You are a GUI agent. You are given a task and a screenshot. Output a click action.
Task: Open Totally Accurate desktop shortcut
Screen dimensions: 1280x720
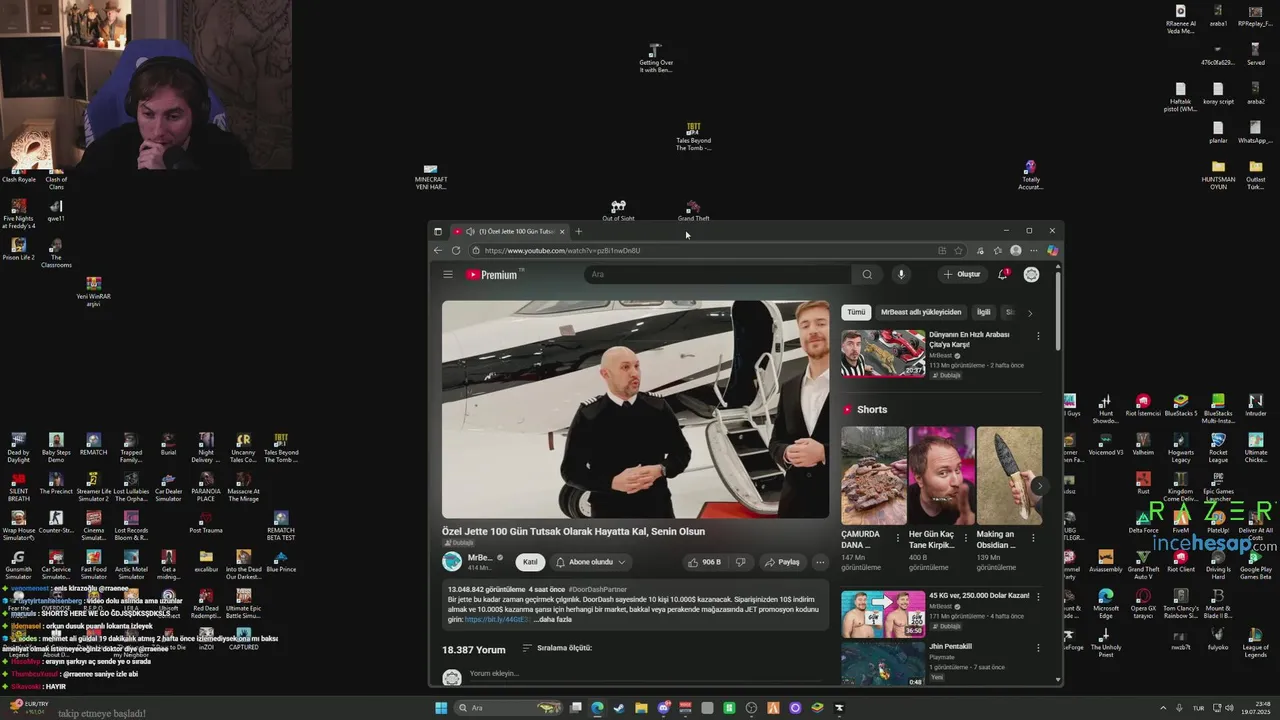pyautogui.click(x=1030, y=175)
